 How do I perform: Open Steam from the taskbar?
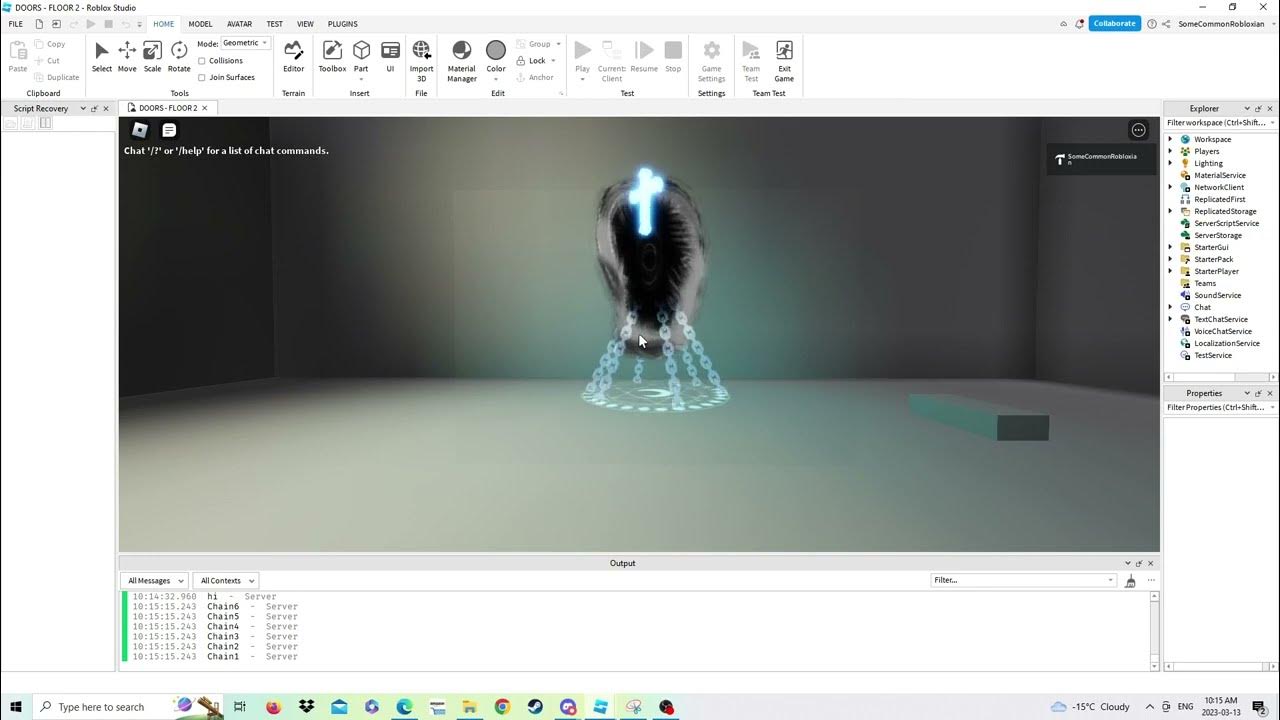tap(535, 707)
